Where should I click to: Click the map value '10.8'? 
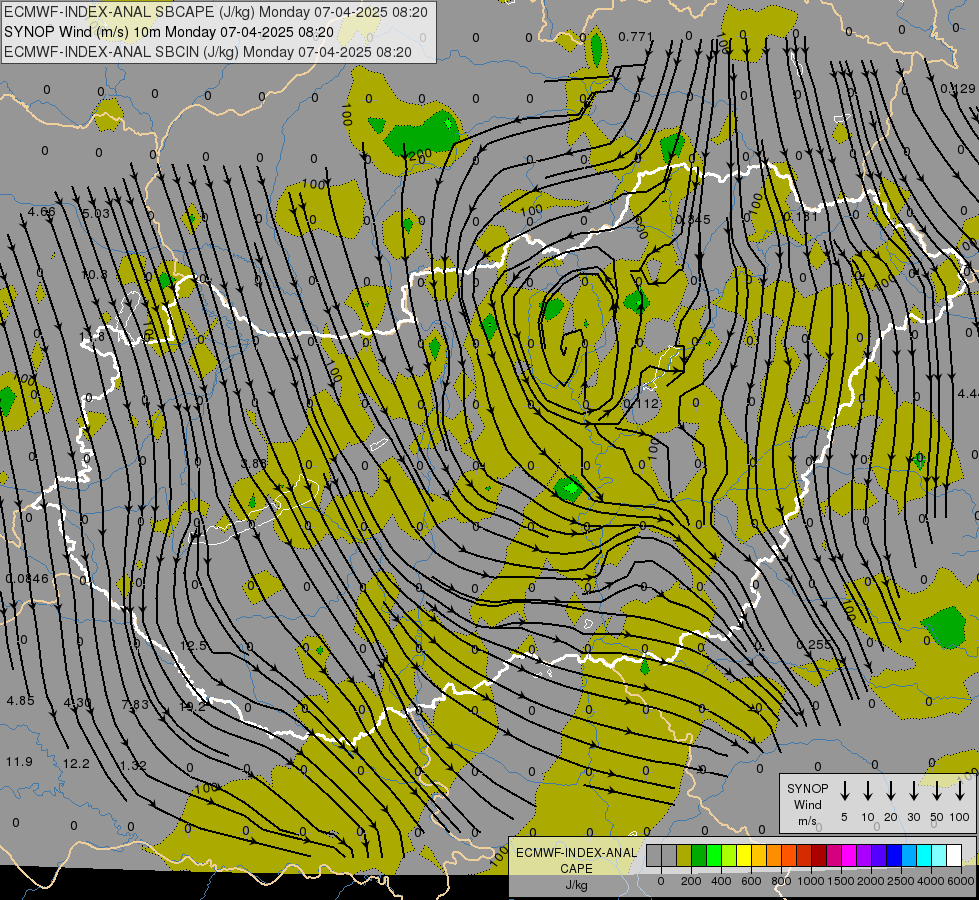click(x=94, y=275)
